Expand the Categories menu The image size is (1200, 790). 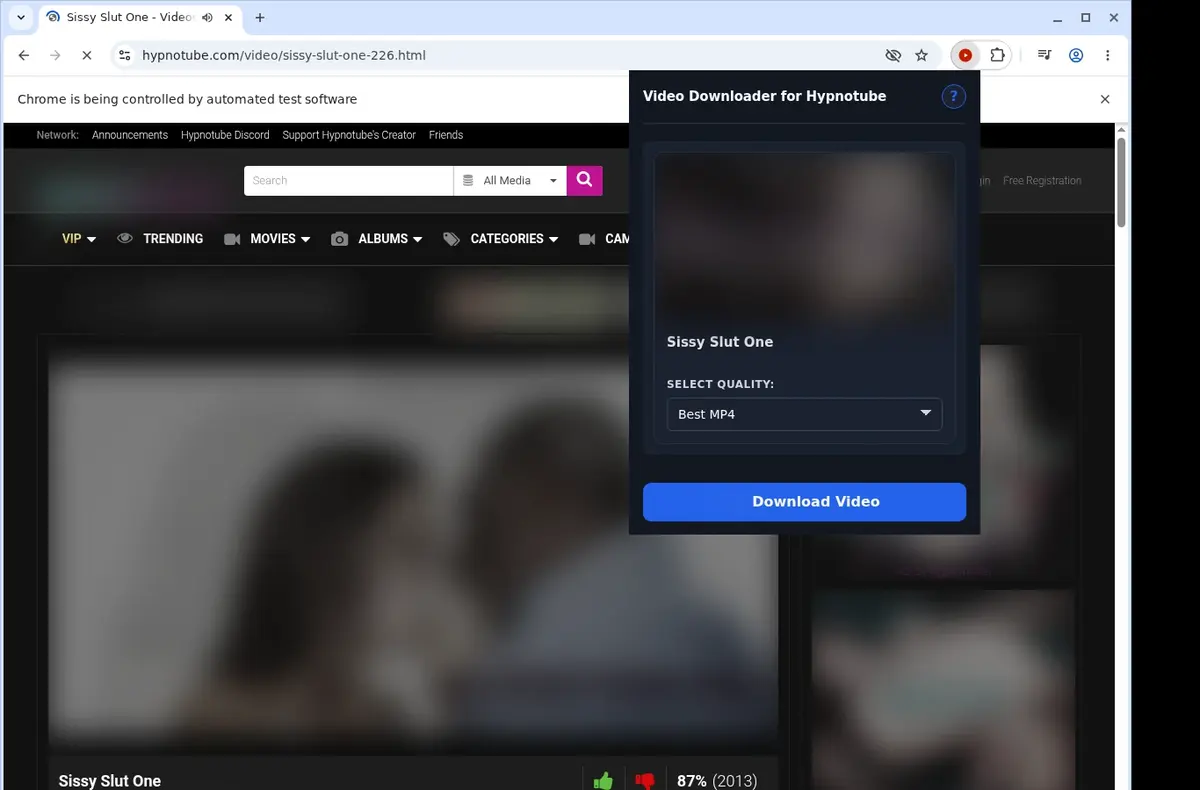pos(501,239)
